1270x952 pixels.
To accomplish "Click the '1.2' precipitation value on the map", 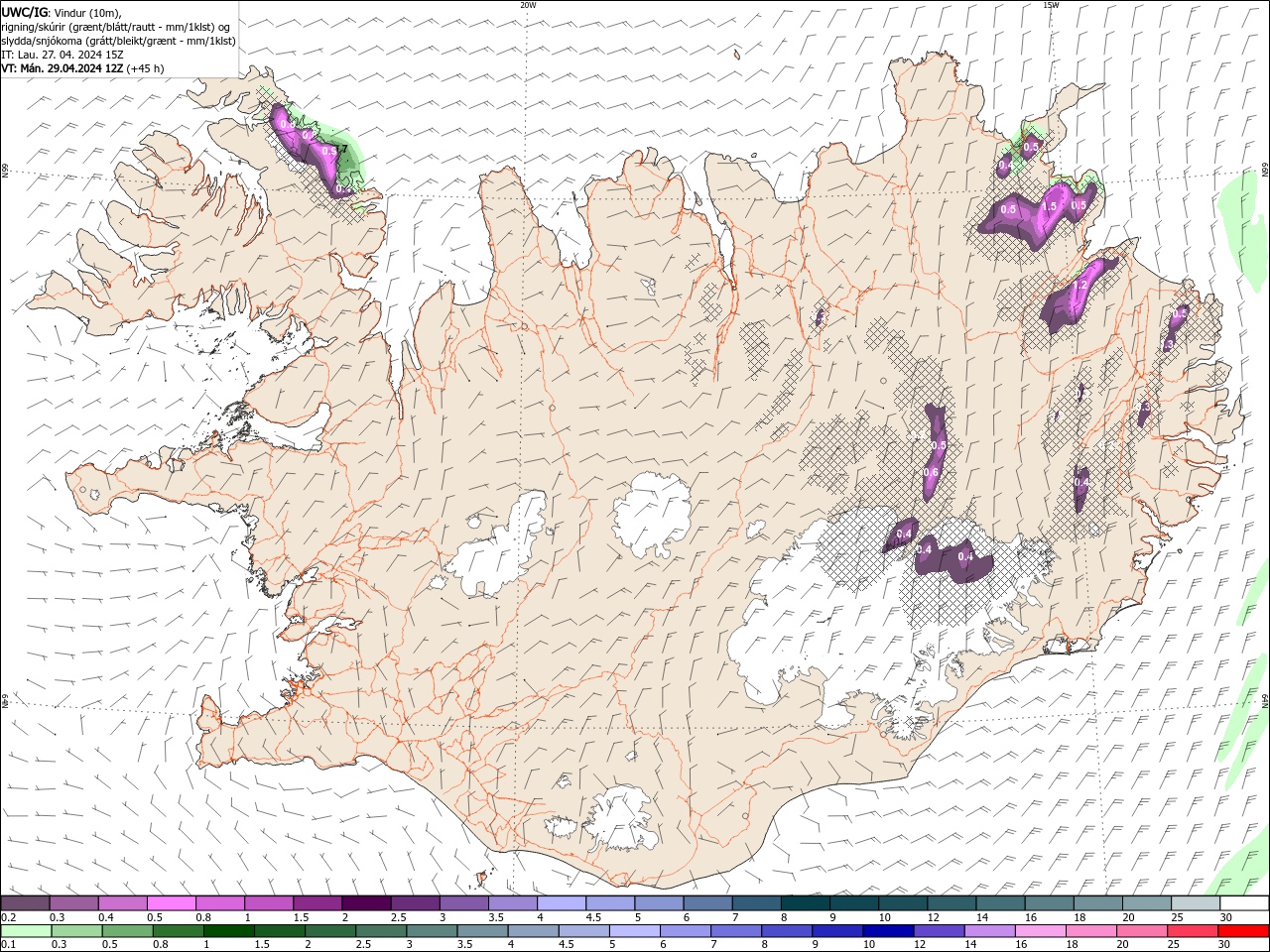I will tap(1081, 285).
